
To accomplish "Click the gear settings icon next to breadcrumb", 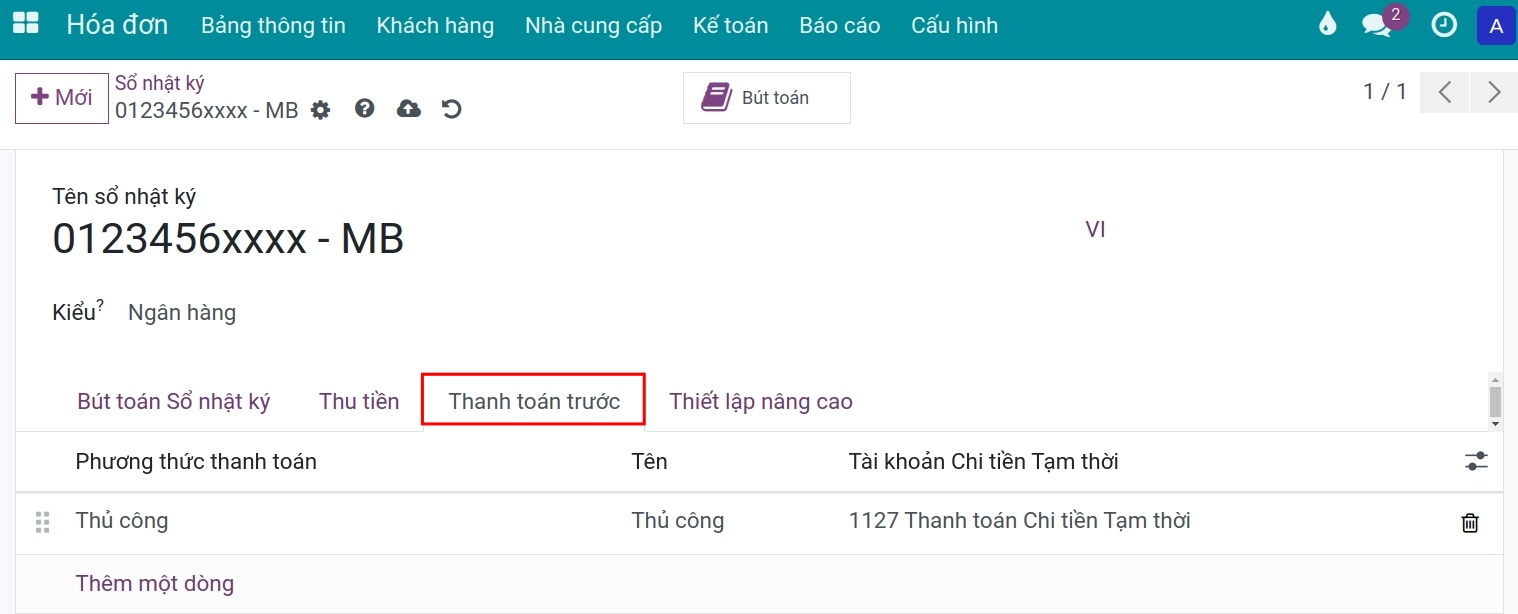I will pos(321,110).
